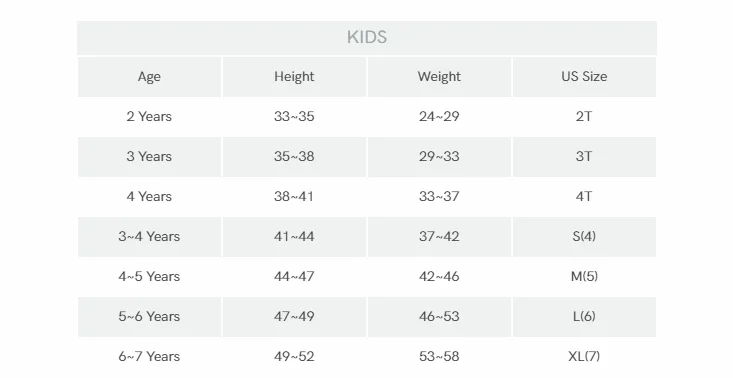
Task: Select the US Size column header
Action: (584, 77)
